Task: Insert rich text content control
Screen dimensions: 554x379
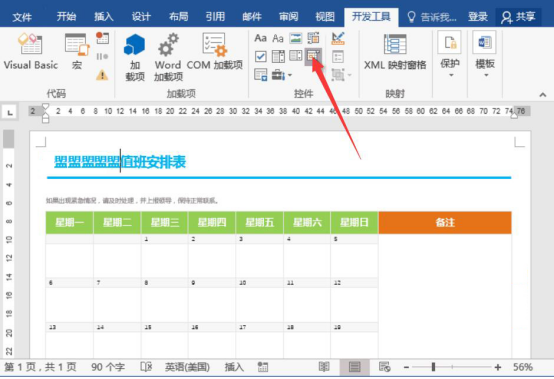Action: (260, 38)
